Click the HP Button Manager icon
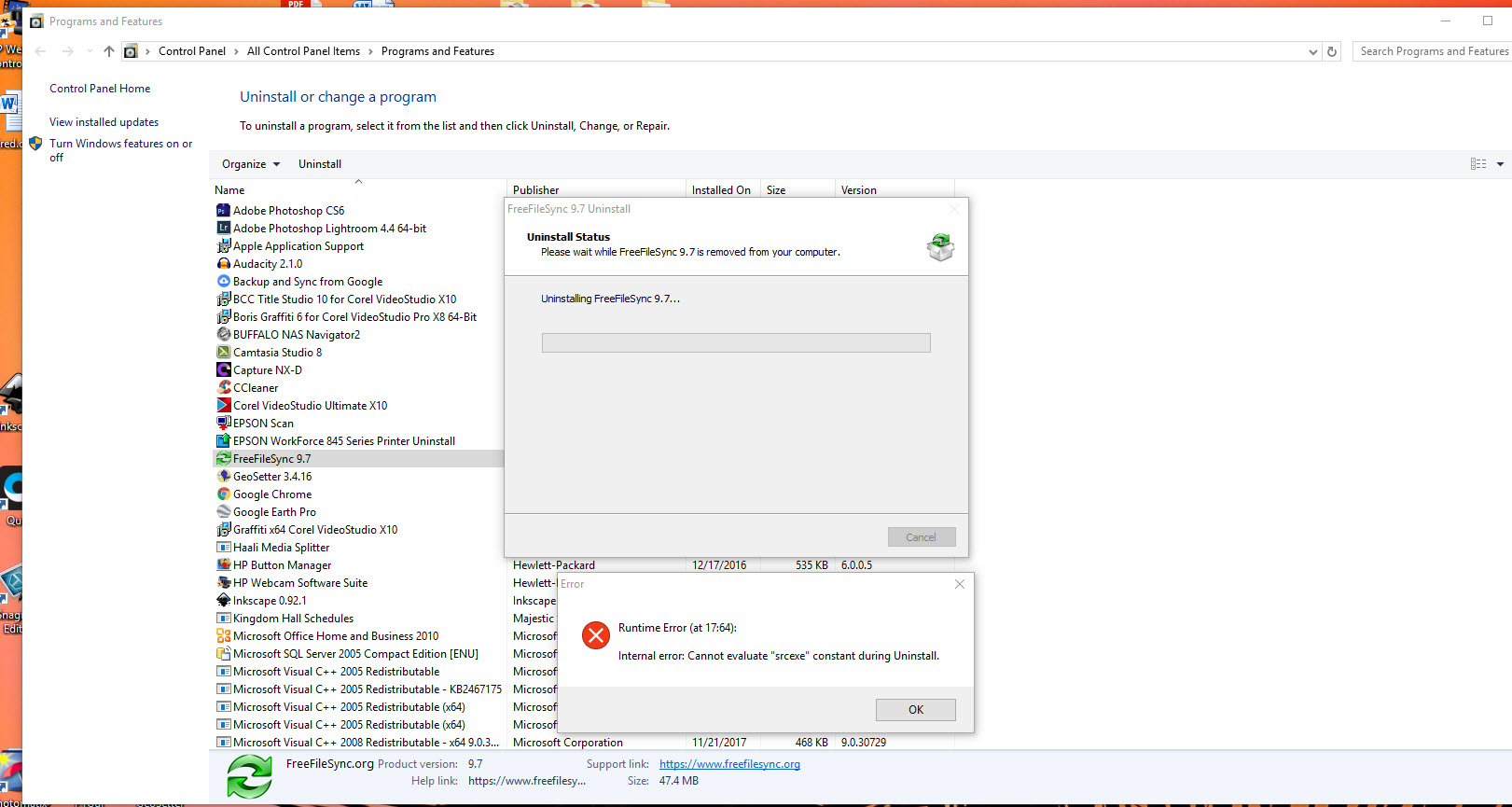The height and width of the screenshot is (807, 1512). pyautogui.click(x=223, y=565)
